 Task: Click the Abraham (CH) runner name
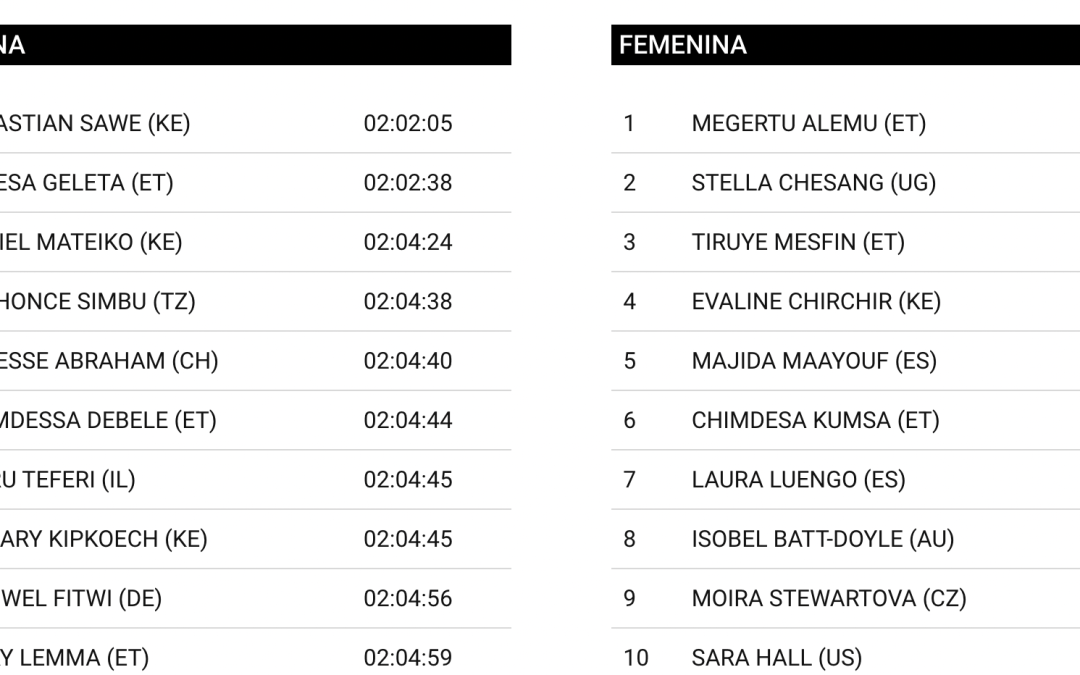108,361
